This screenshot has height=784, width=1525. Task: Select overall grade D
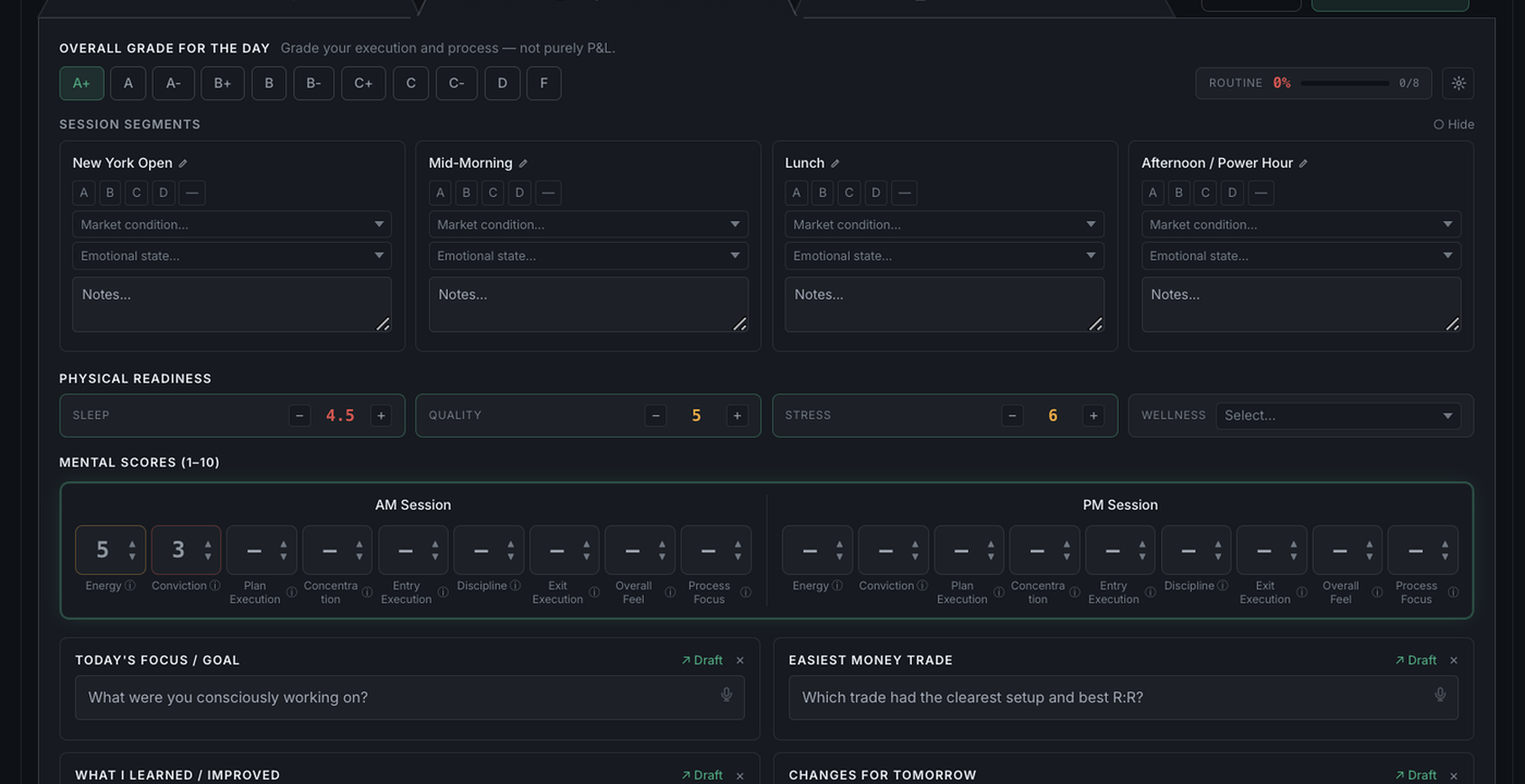click(x=503, y=83)
